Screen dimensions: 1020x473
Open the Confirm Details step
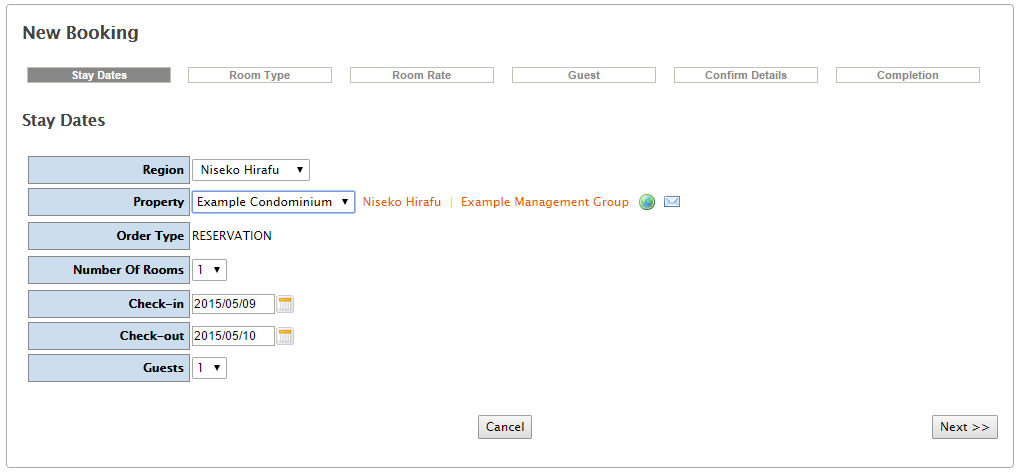click(x=746, y=75)
